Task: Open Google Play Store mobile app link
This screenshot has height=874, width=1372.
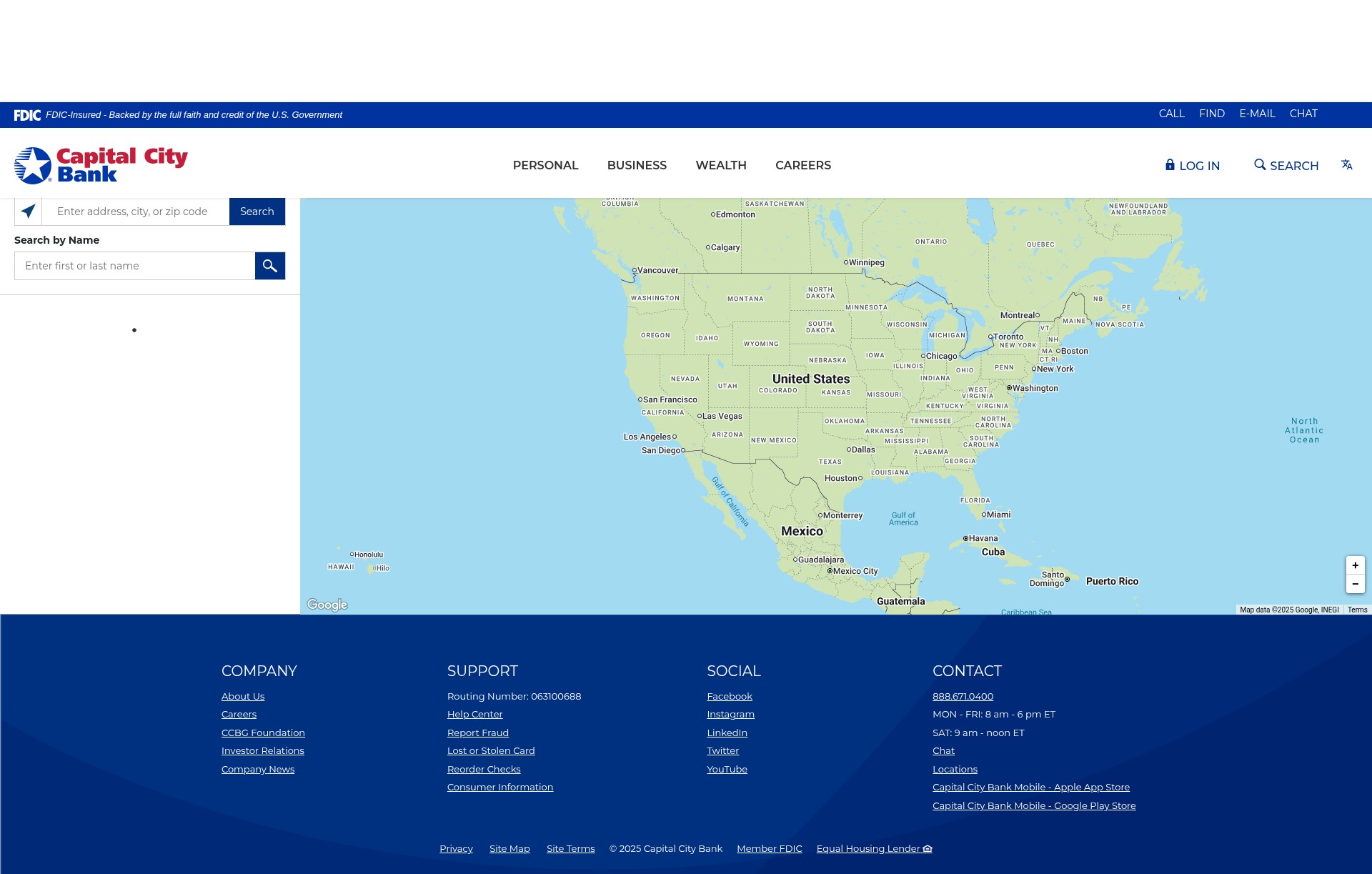Action: point(1034,805)
